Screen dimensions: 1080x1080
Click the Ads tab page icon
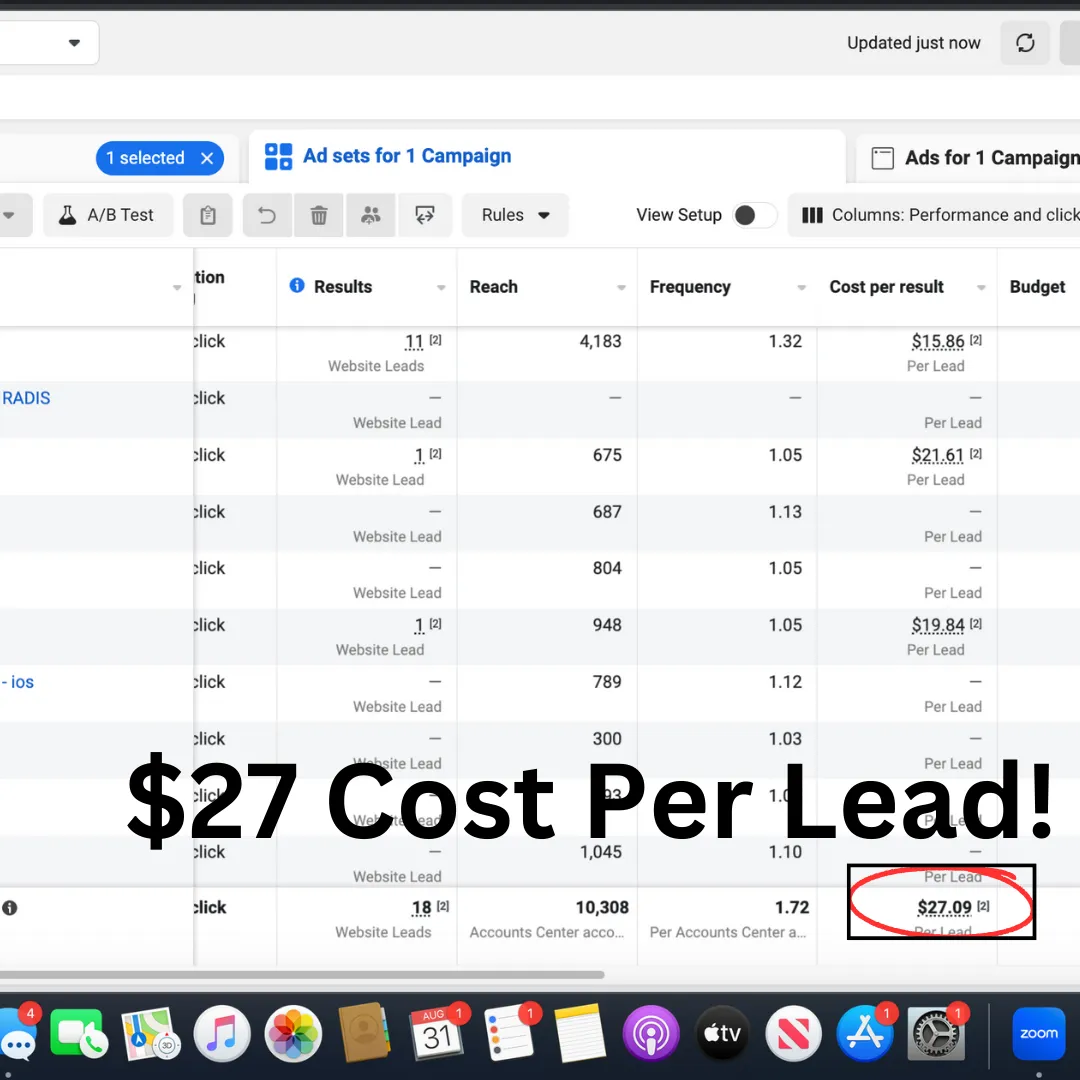[x=882, y=158]
